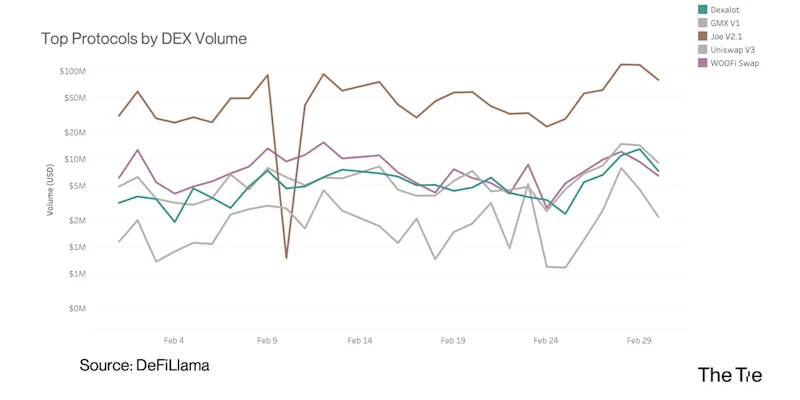Click the WOOFi Swap purple legend swatch
The image size is (800, 400).
click(x=703, y=63)
